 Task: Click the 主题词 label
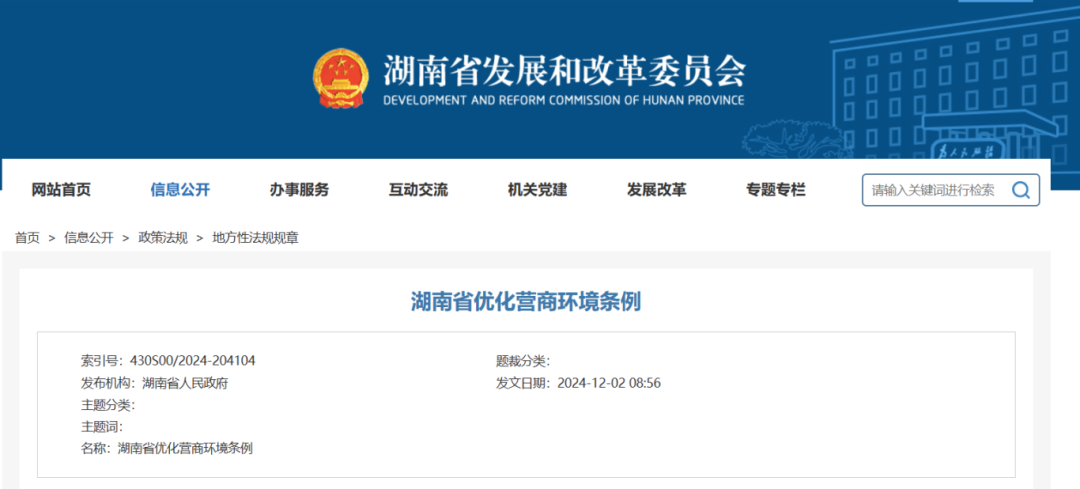(x=102, y=427)
